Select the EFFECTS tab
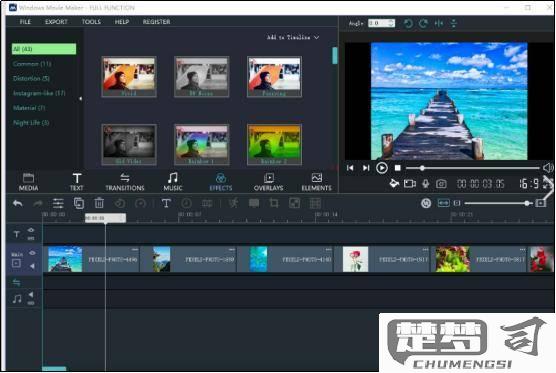Image resolution: width=556 pixels, height=373 pixels. [221, 182]
